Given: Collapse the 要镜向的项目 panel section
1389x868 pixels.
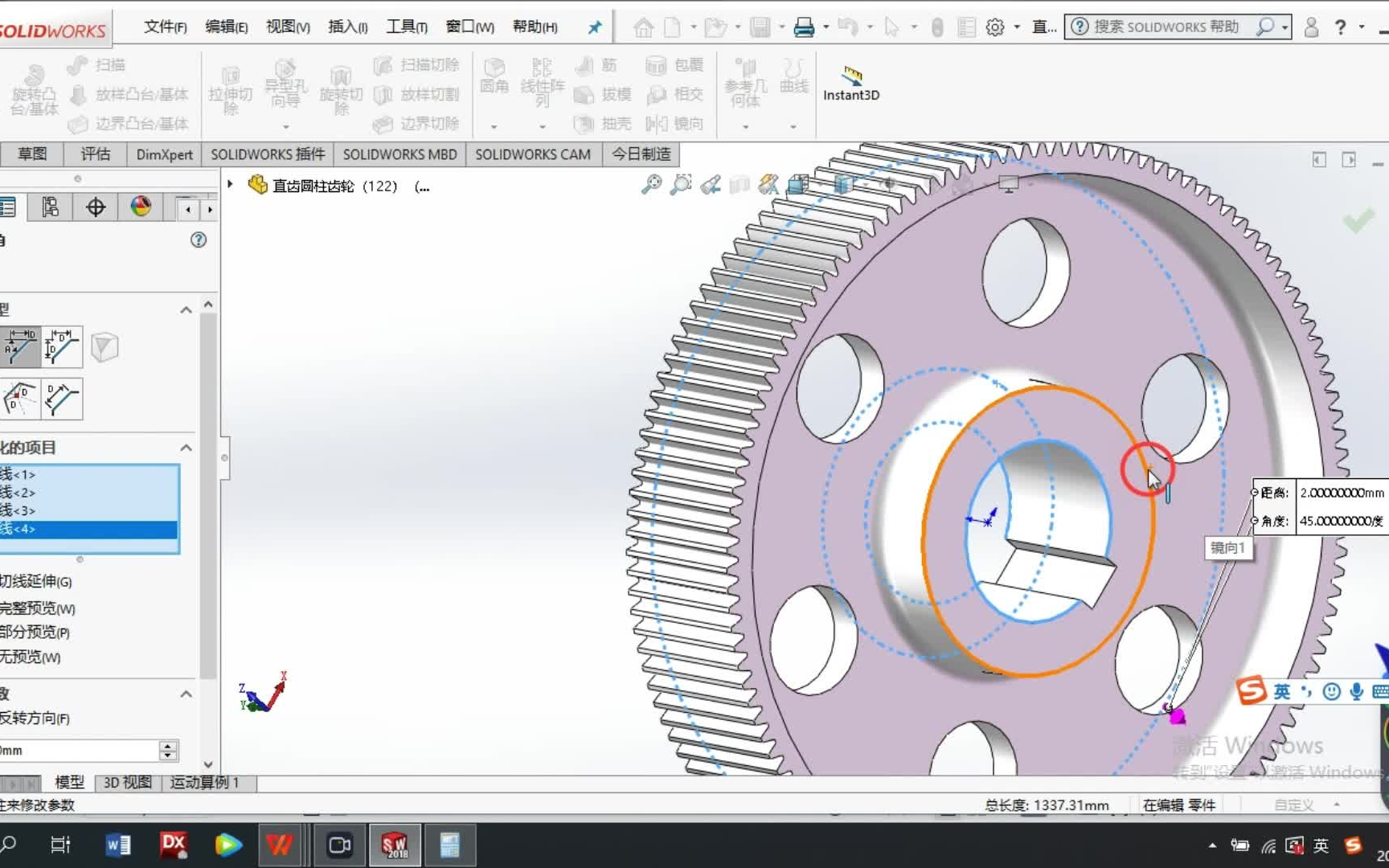Looking at the screenshot, I should [186, 448].
